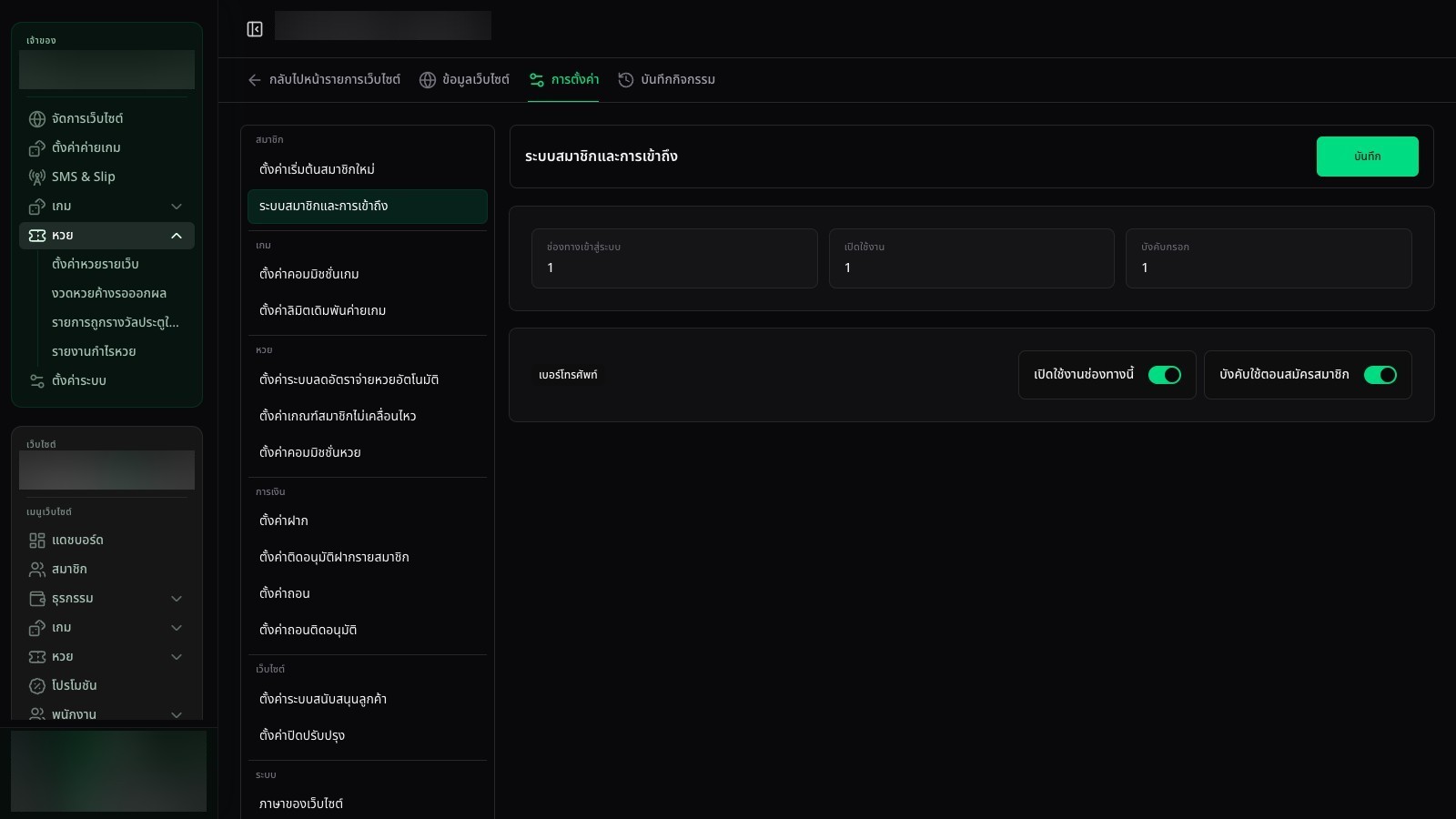The image size is (1456, 819).
Task: Click the เปิดใช้งาน count field
Action: tap(971, 258)
